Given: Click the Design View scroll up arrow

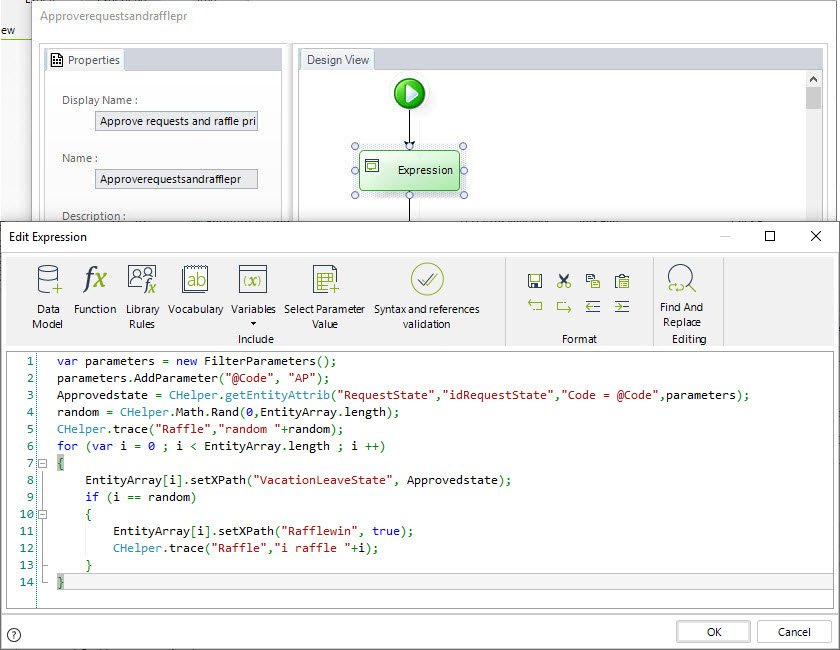Looking at the screenshot, I should [813, 79].
